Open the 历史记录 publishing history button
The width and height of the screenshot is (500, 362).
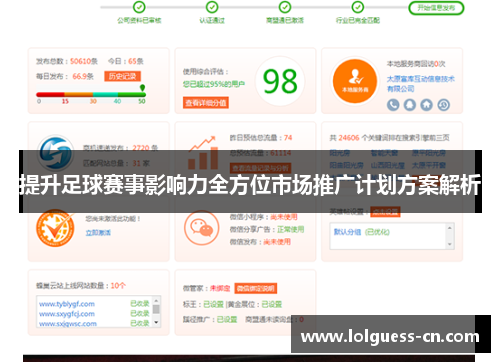[122, 76]
